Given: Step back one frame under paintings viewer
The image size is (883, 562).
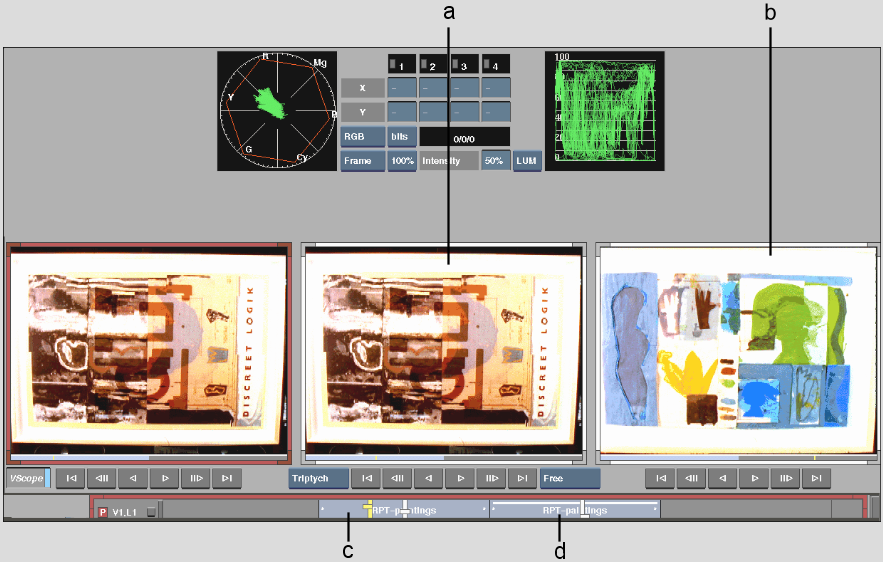Looking at the screenshot, I should tap(692, 478).
